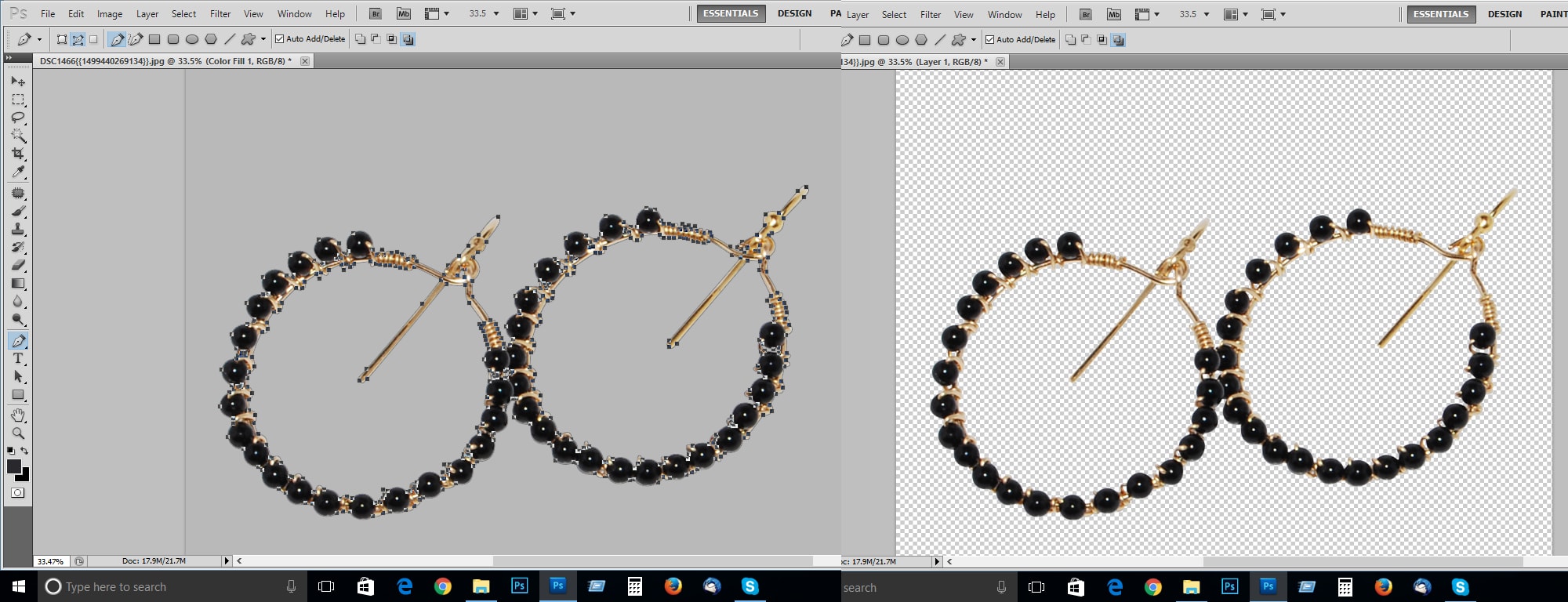Select the Crop tool
The width and height of the screenshot is (1568, 602).
pyautogui.click(x=18, y=154)
